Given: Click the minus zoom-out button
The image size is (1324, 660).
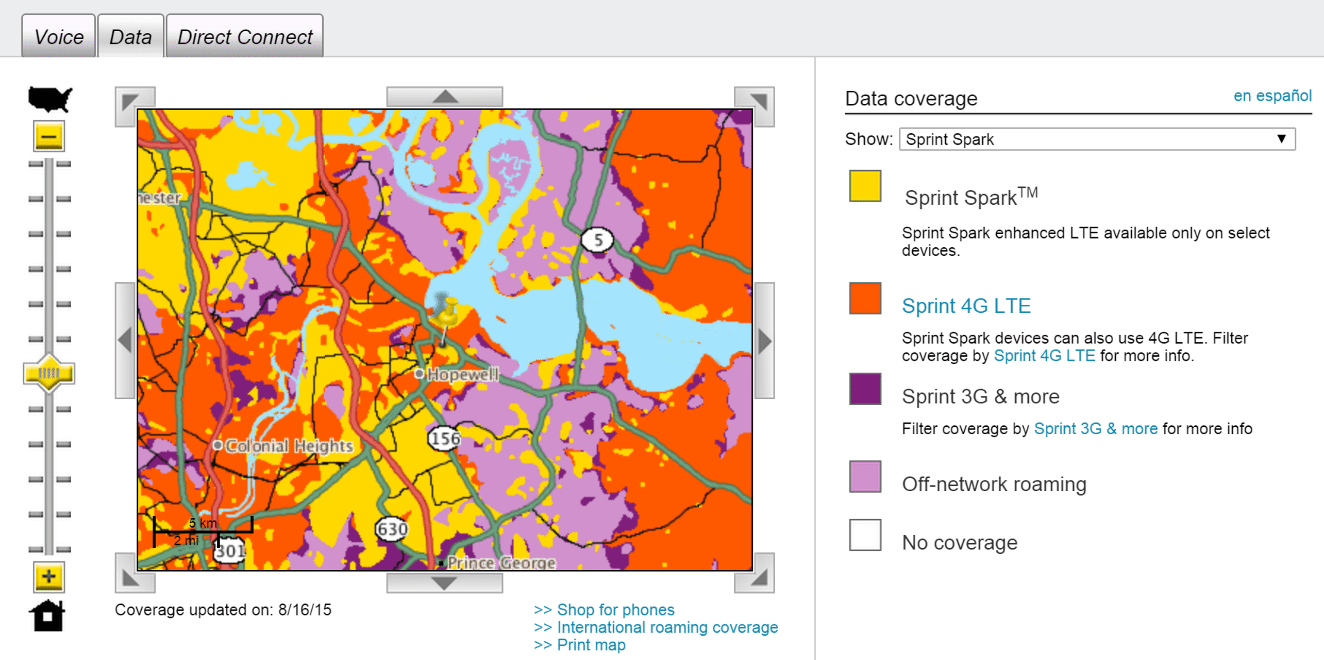Looking at the screenshot, I should 49,137.
